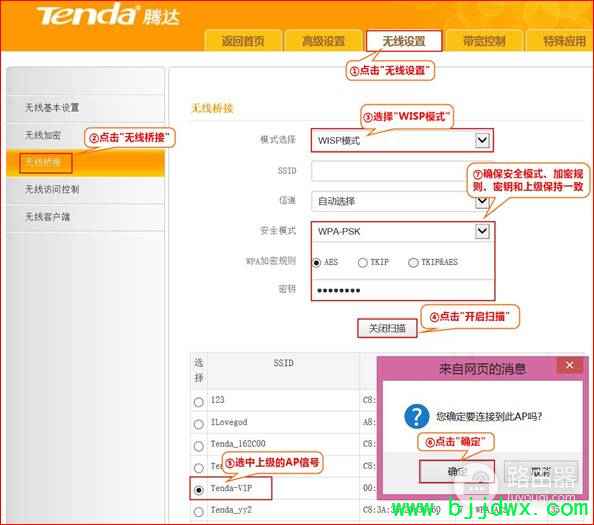This screenshot has height=525, width=594.
Task: Select the TKIP&AES radio button
Action: tap(413, 262)
